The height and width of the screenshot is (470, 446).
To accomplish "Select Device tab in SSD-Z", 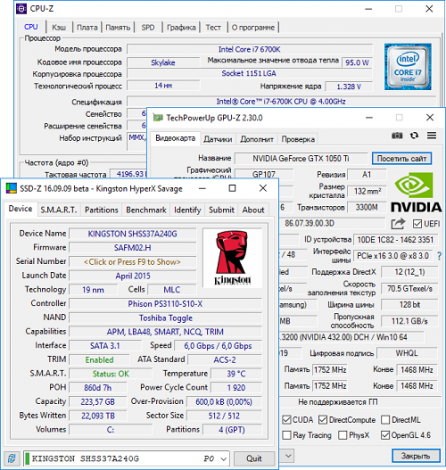I will (x=20, y=209).
